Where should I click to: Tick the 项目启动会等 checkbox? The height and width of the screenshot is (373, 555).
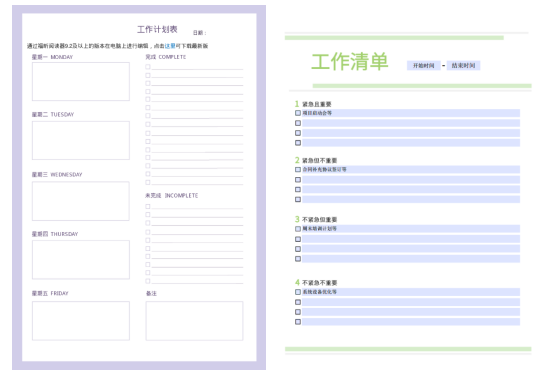tap(298, 113)
